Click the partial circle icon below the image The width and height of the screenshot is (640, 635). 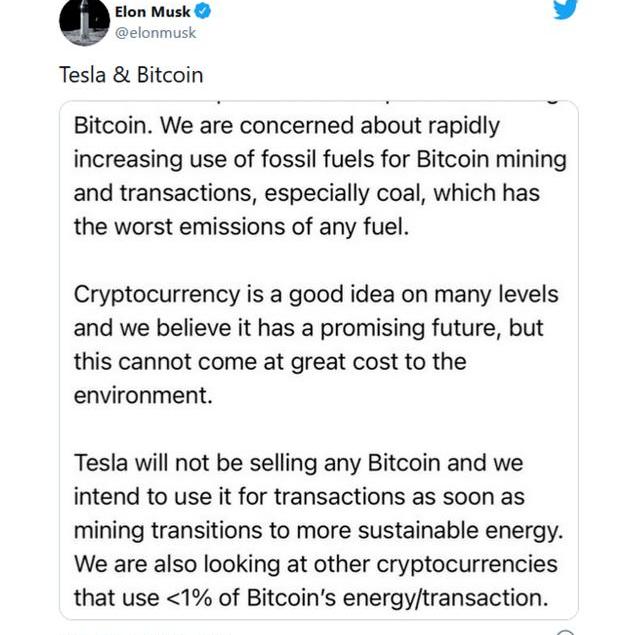click(x=566, y=631)
